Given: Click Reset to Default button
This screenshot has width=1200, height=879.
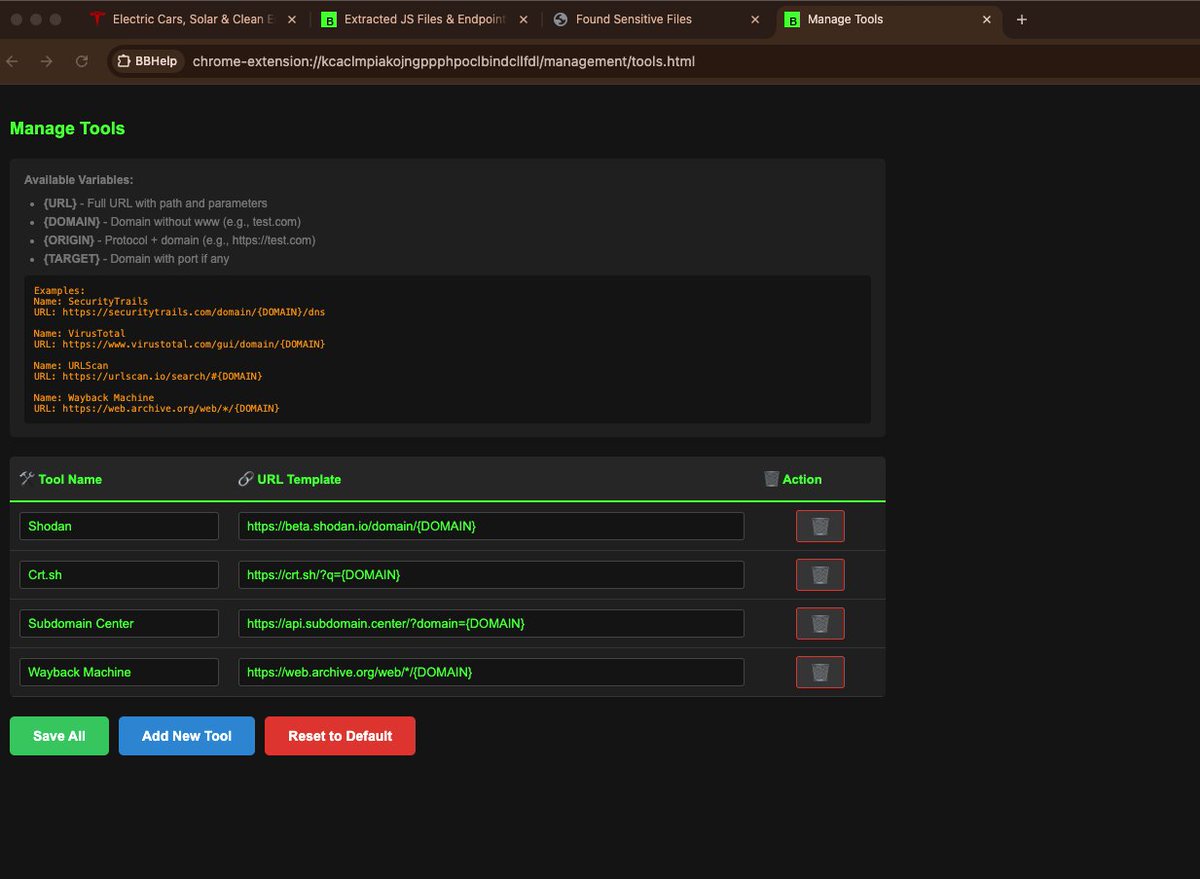Looking at the screenshot, I should (x=340, y=736).
